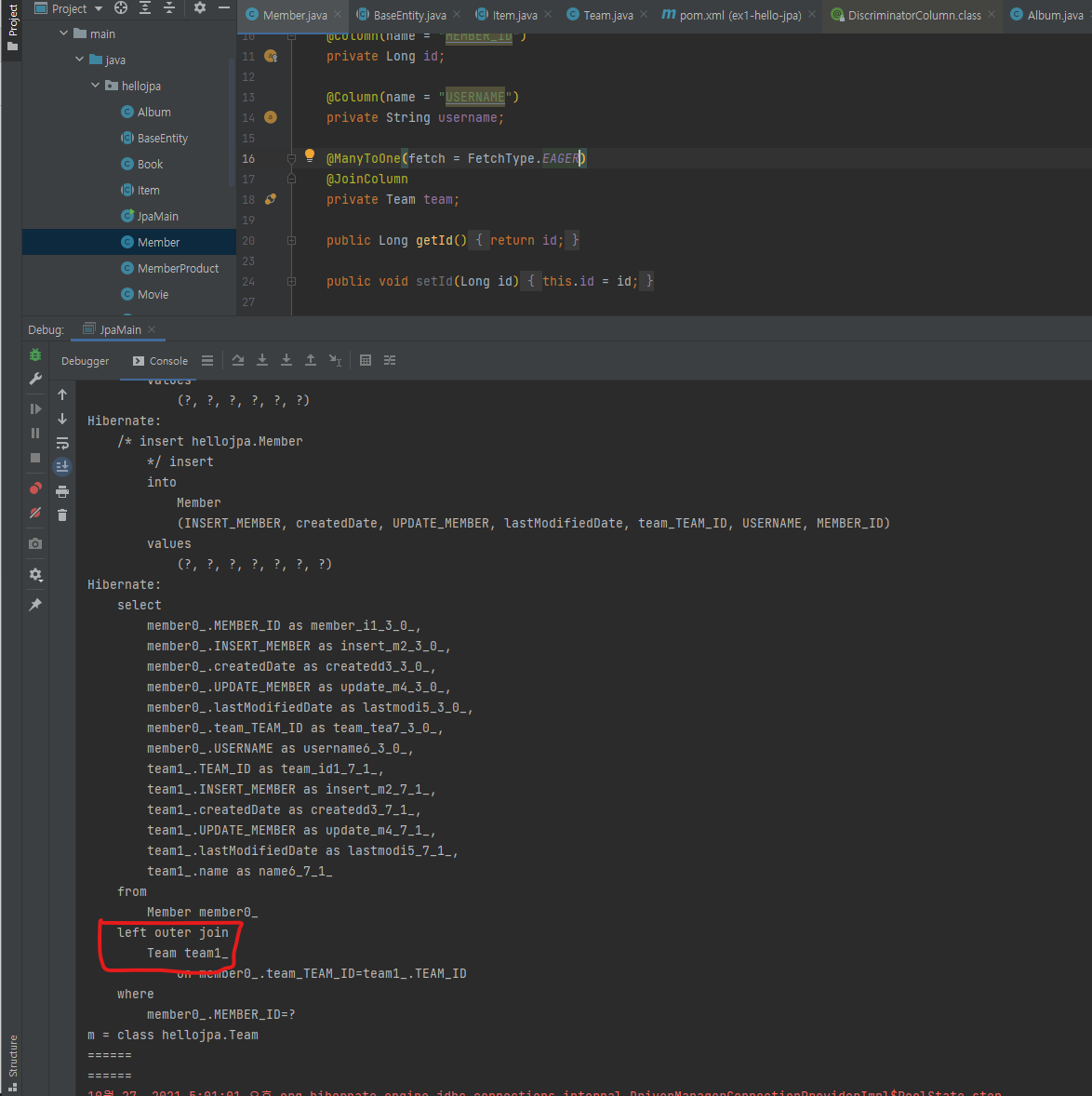Toggle soft-wrap in the console
Image resolution: width=1092 pixels, height=1096 pixels.
pos(62,443)
